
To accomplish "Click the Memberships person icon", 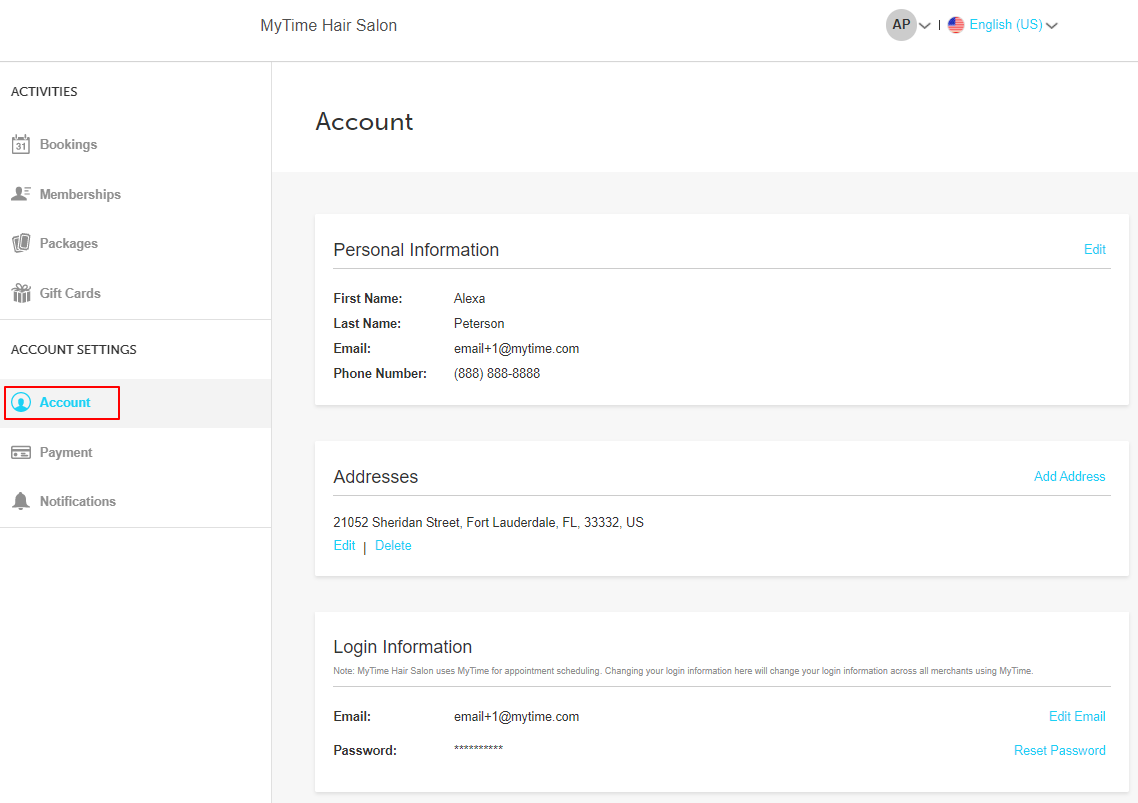I will (21, 194).
